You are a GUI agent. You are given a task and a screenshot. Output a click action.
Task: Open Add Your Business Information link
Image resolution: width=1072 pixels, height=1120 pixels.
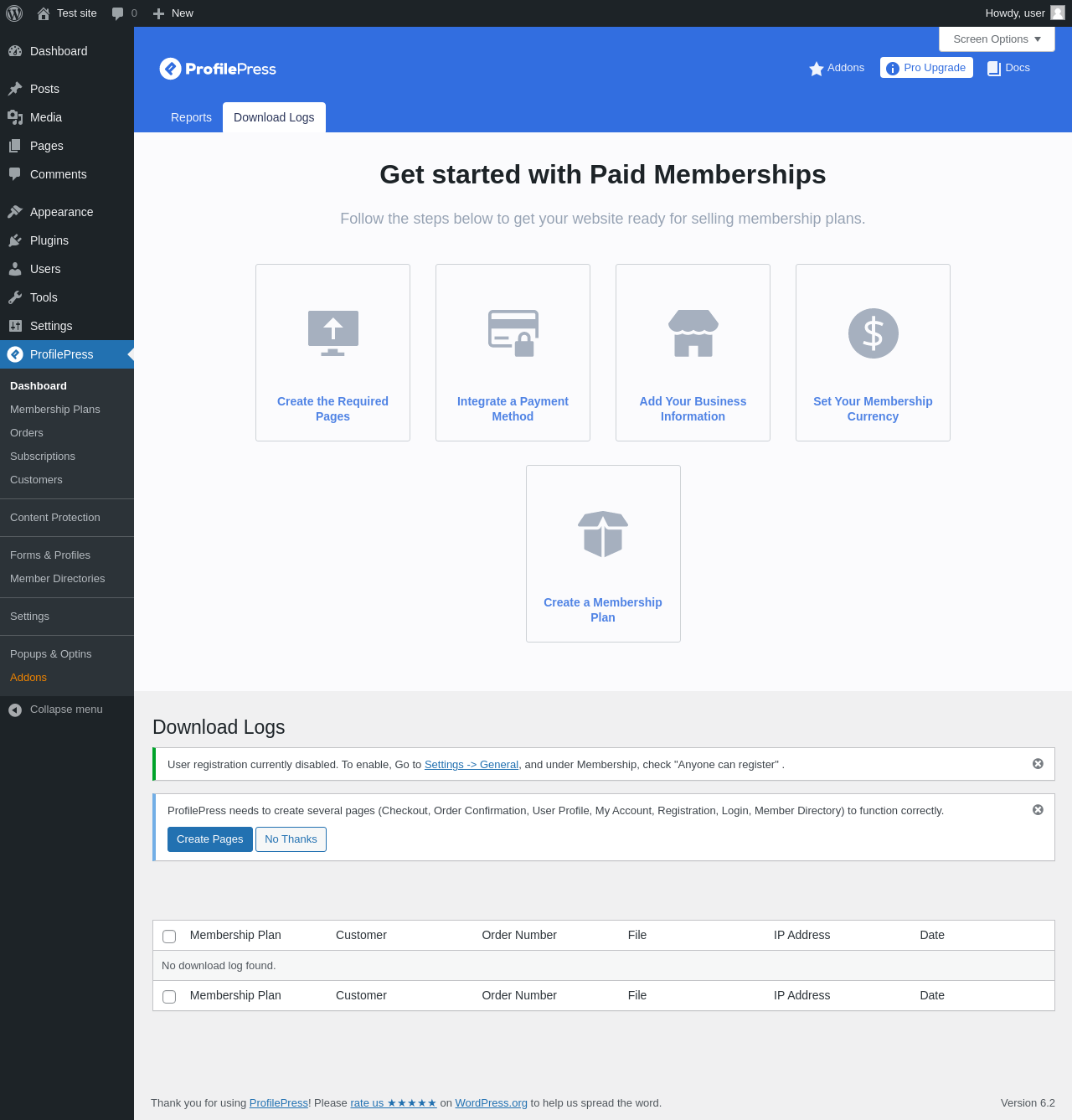(693, 409)
